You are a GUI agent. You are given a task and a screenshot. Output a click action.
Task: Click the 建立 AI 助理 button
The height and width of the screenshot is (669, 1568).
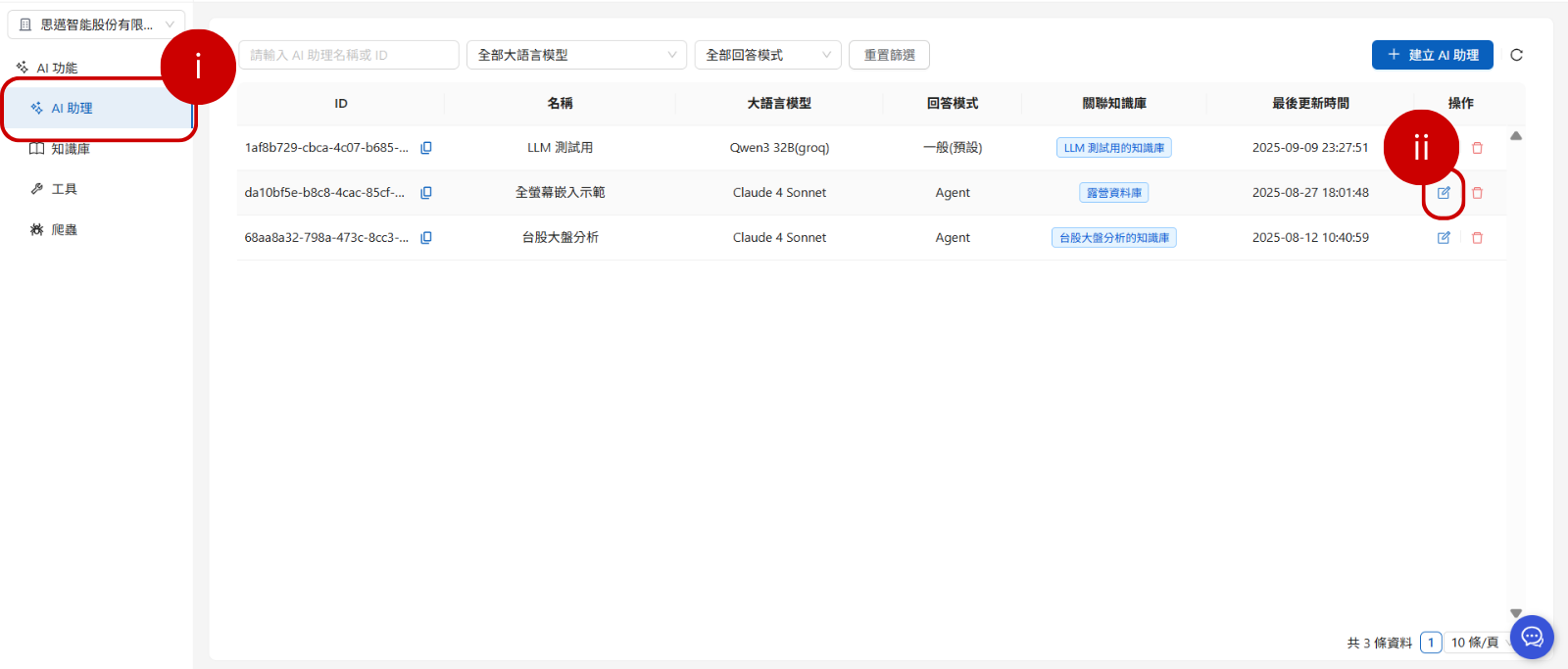(1432, 55)
